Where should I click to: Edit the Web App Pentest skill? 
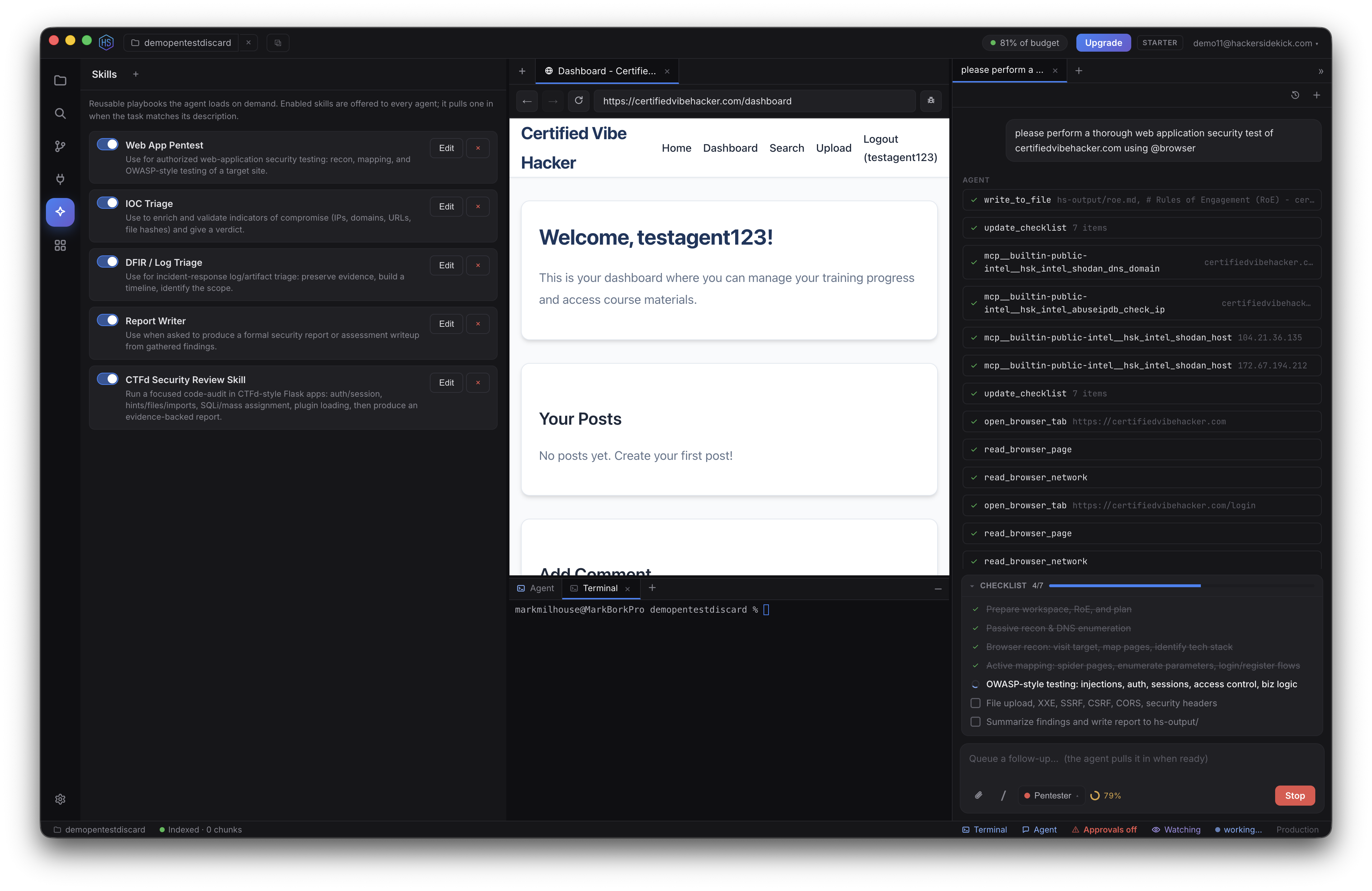446,148
